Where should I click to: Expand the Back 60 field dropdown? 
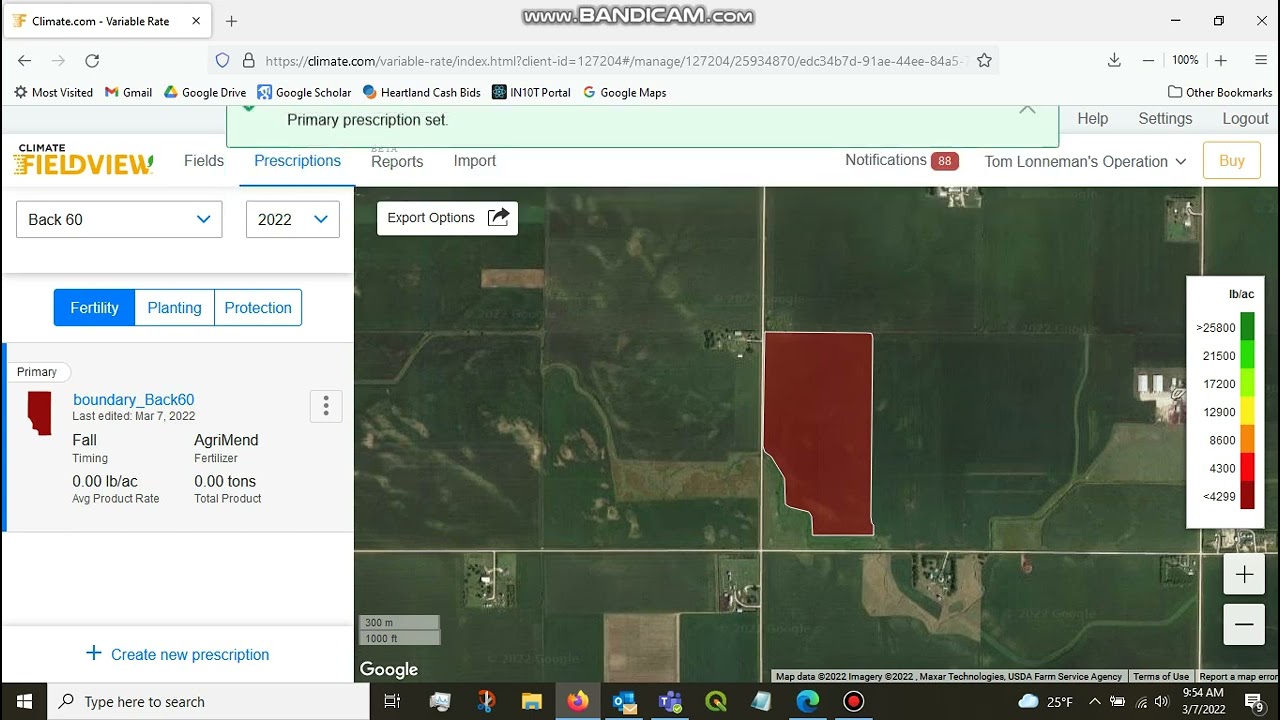[119, 219]
